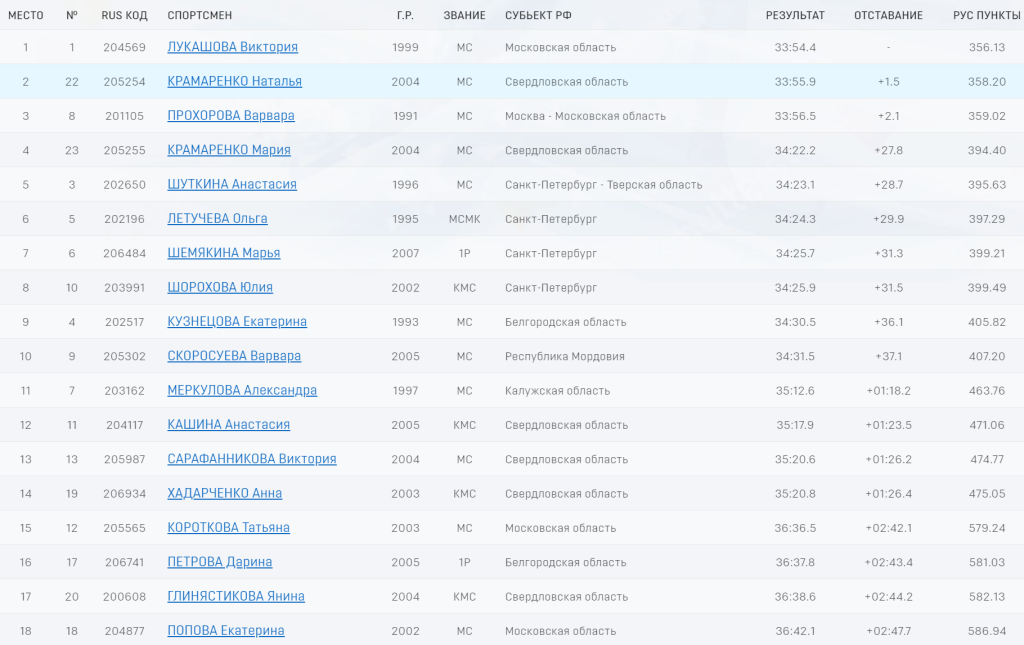Open ГЛИНЯСТИКОВА Янина athlete page
This screenshot has height=645, width=1024.
coord(236,596)
